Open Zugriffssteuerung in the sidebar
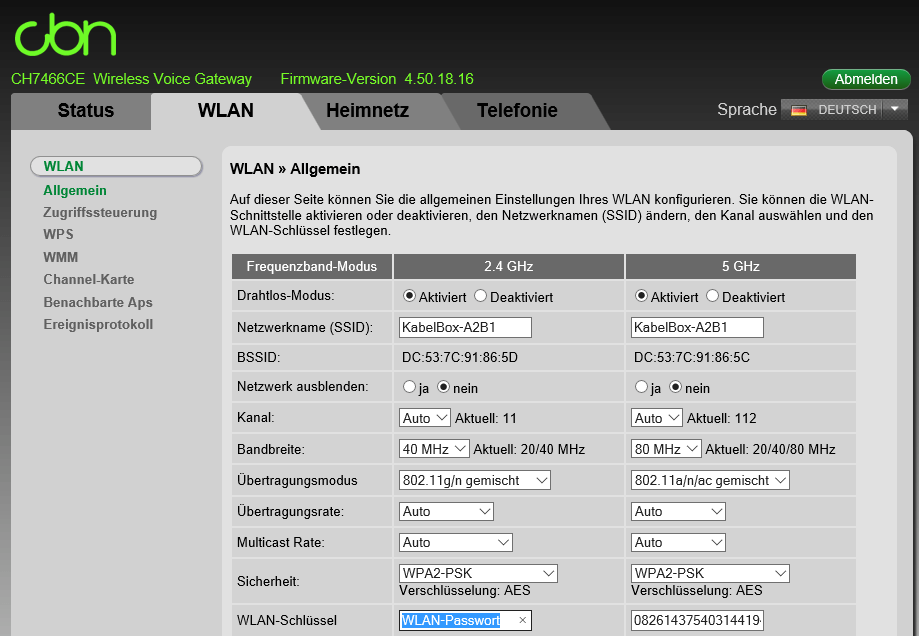 tap(100, 212)
